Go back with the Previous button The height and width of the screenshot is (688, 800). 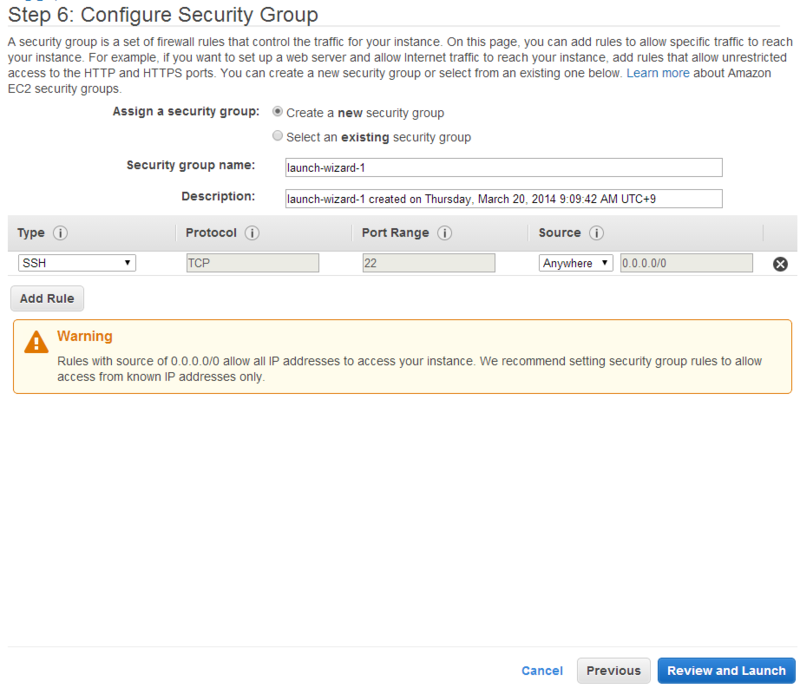pyautogui.click(x=613, y=671)
